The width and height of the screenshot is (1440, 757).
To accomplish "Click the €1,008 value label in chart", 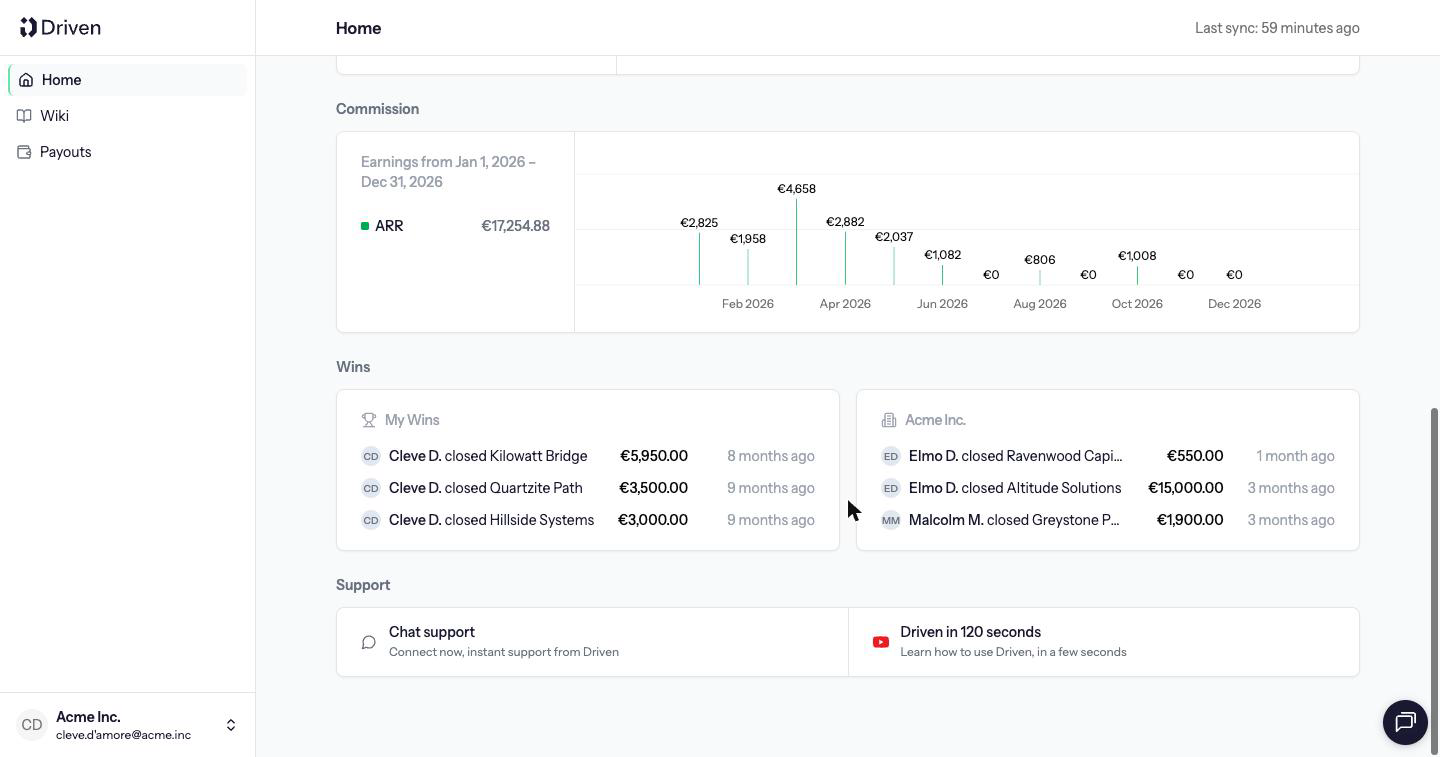I will (1137, 256).
